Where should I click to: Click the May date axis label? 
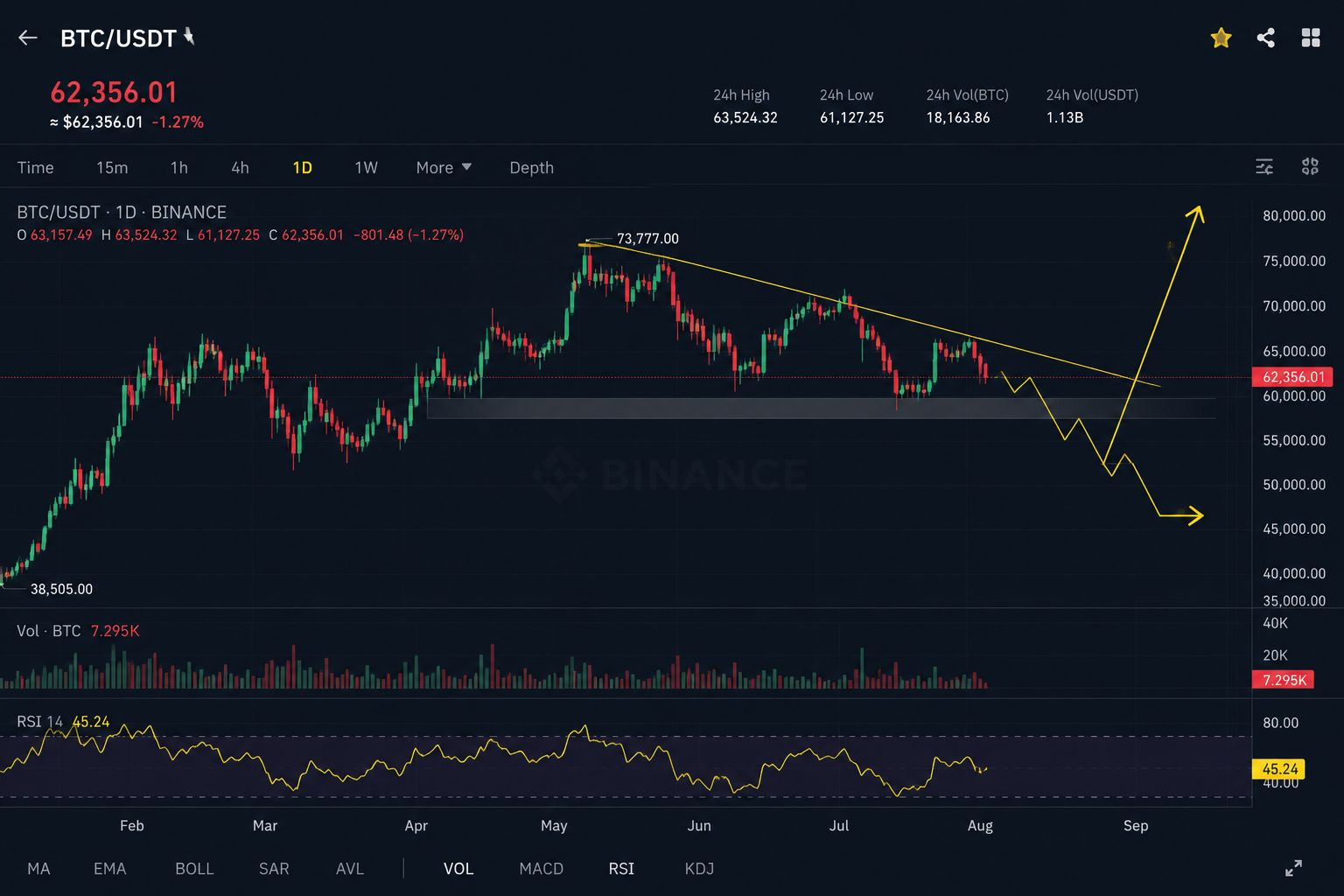(554, 826)
